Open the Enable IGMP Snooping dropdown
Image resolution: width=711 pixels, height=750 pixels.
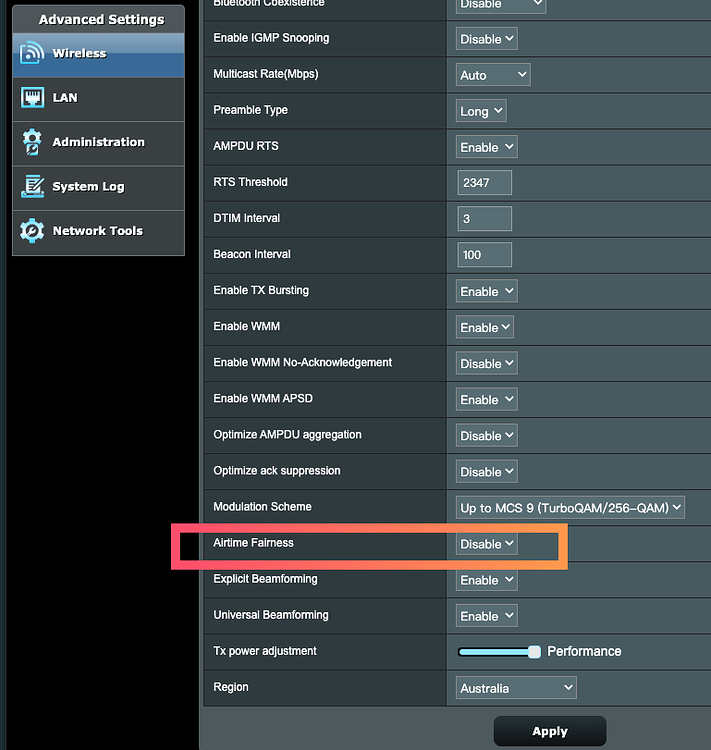487,39
